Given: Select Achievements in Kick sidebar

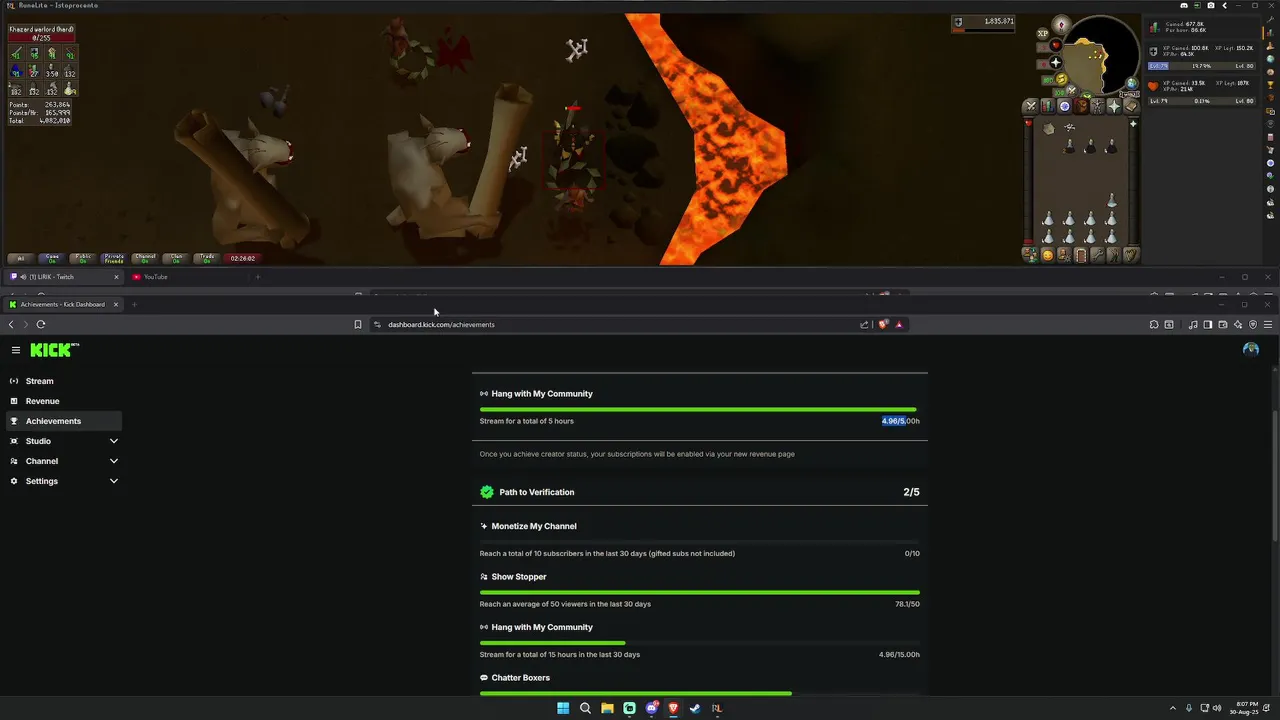Looking at the screenshot, I should tap(64, 421).
